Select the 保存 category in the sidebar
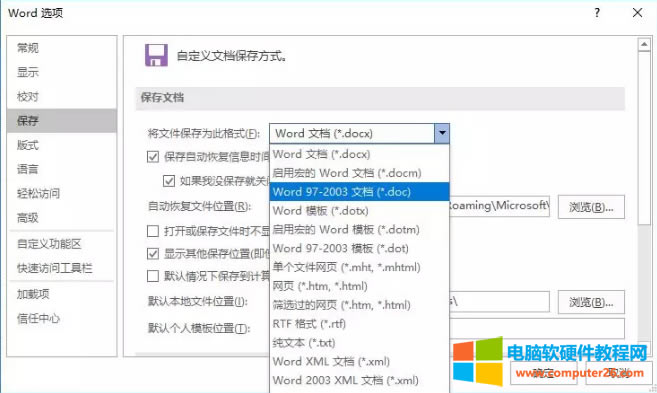 tap(62, 121)
